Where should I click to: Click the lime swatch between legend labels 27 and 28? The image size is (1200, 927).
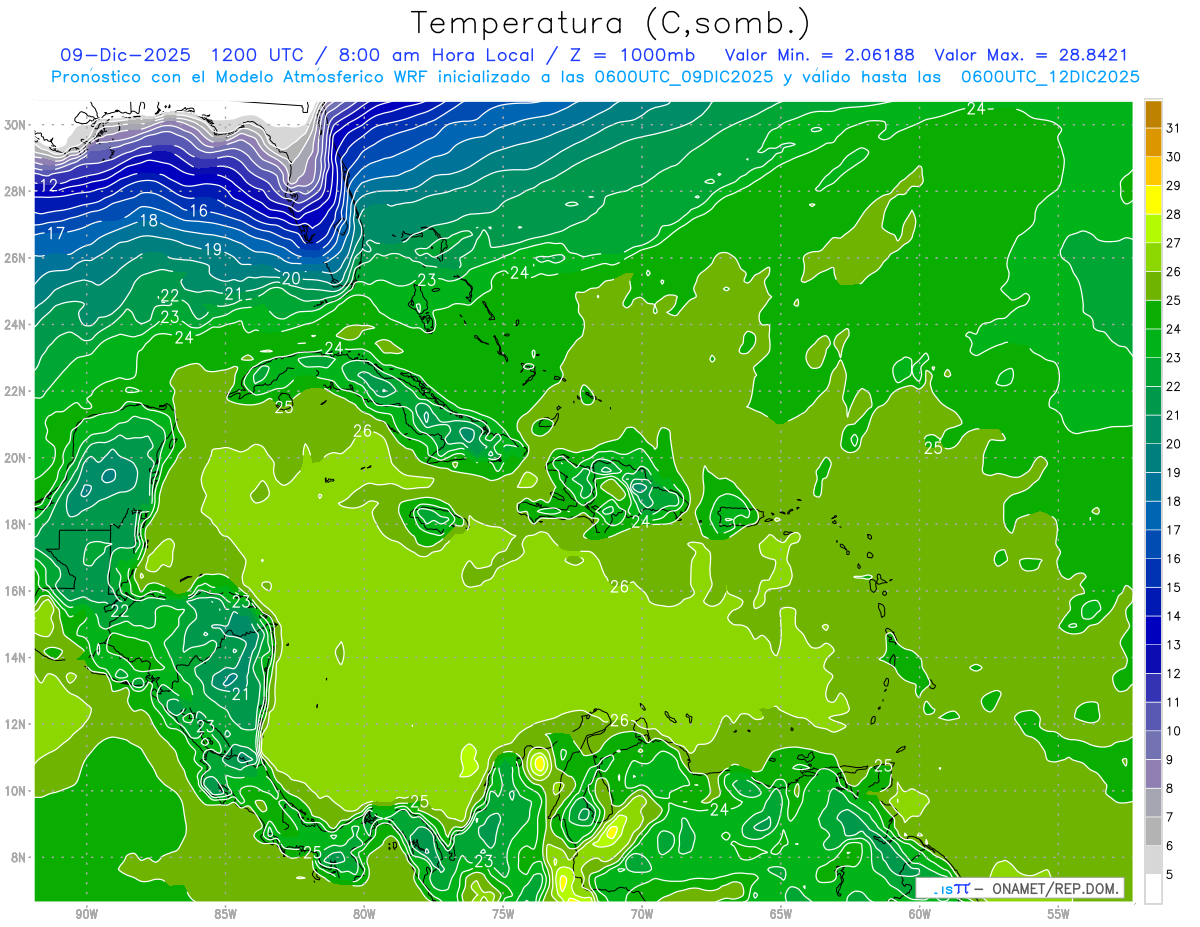tap(1154, 229)
